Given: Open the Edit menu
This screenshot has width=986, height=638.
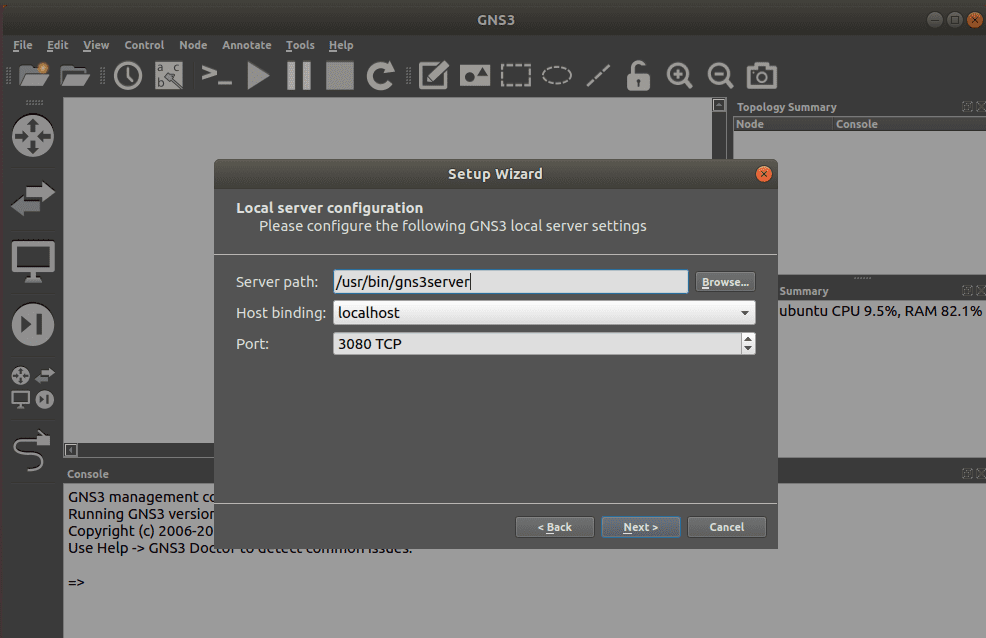Looking at the screenshot, I should pos(57,45).
